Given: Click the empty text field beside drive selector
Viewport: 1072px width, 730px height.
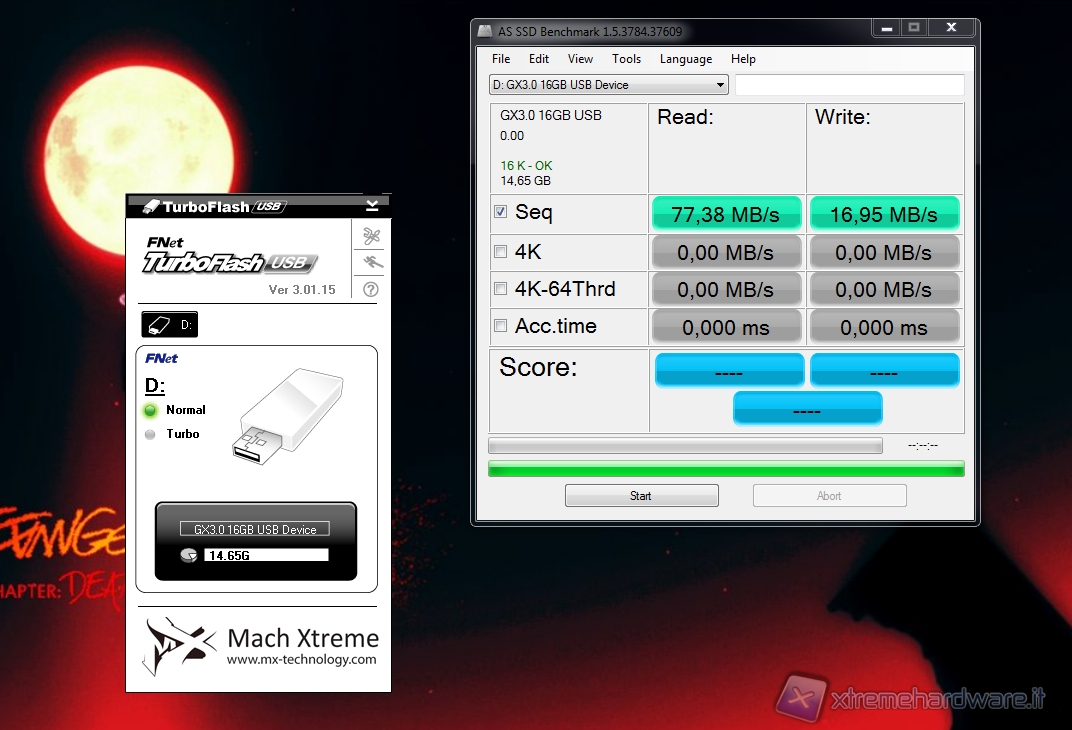Looking at the screenshot, I should 849,85.
